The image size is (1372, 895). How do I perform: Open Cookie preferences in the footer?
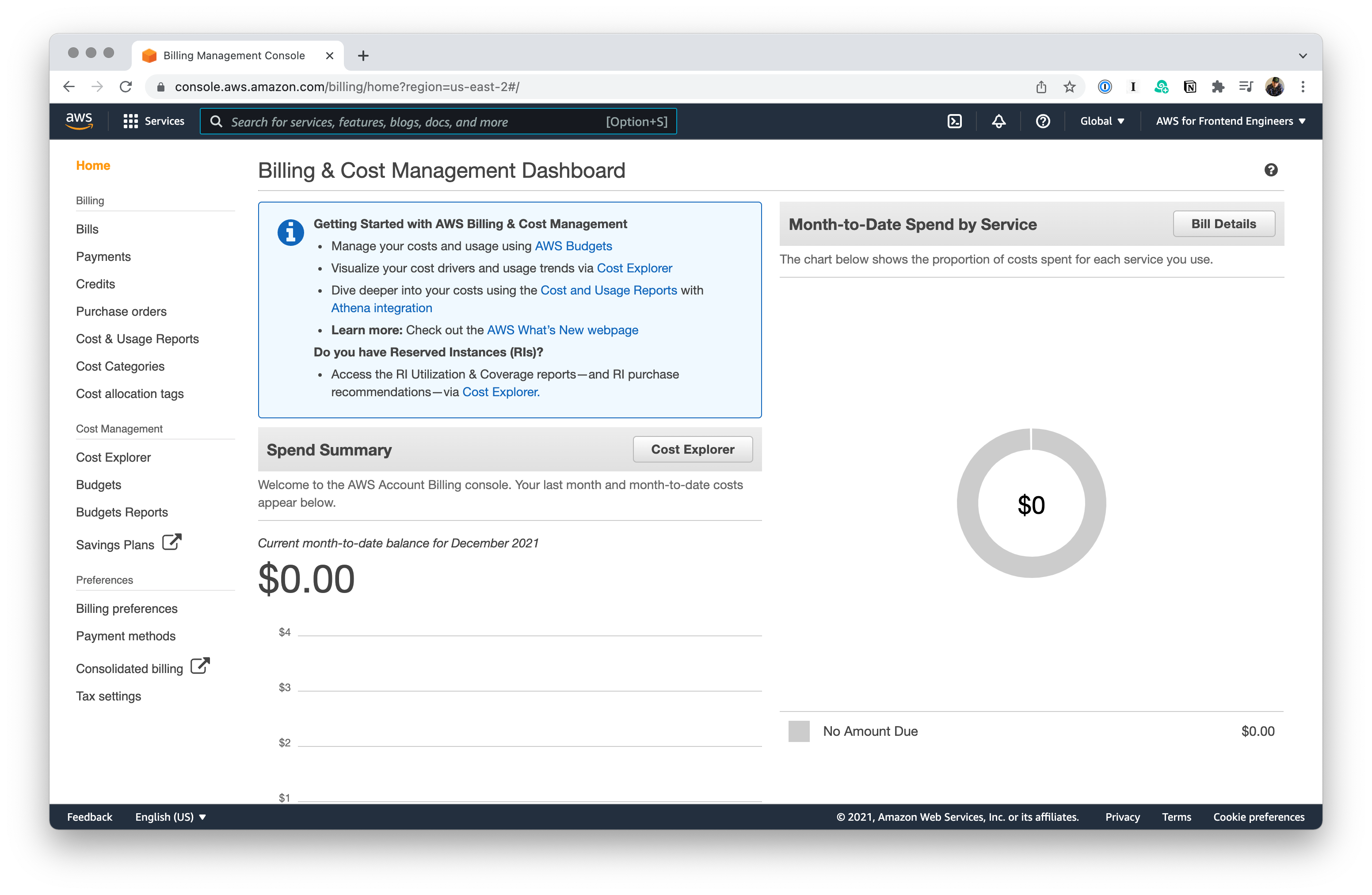click(1258, 817)
